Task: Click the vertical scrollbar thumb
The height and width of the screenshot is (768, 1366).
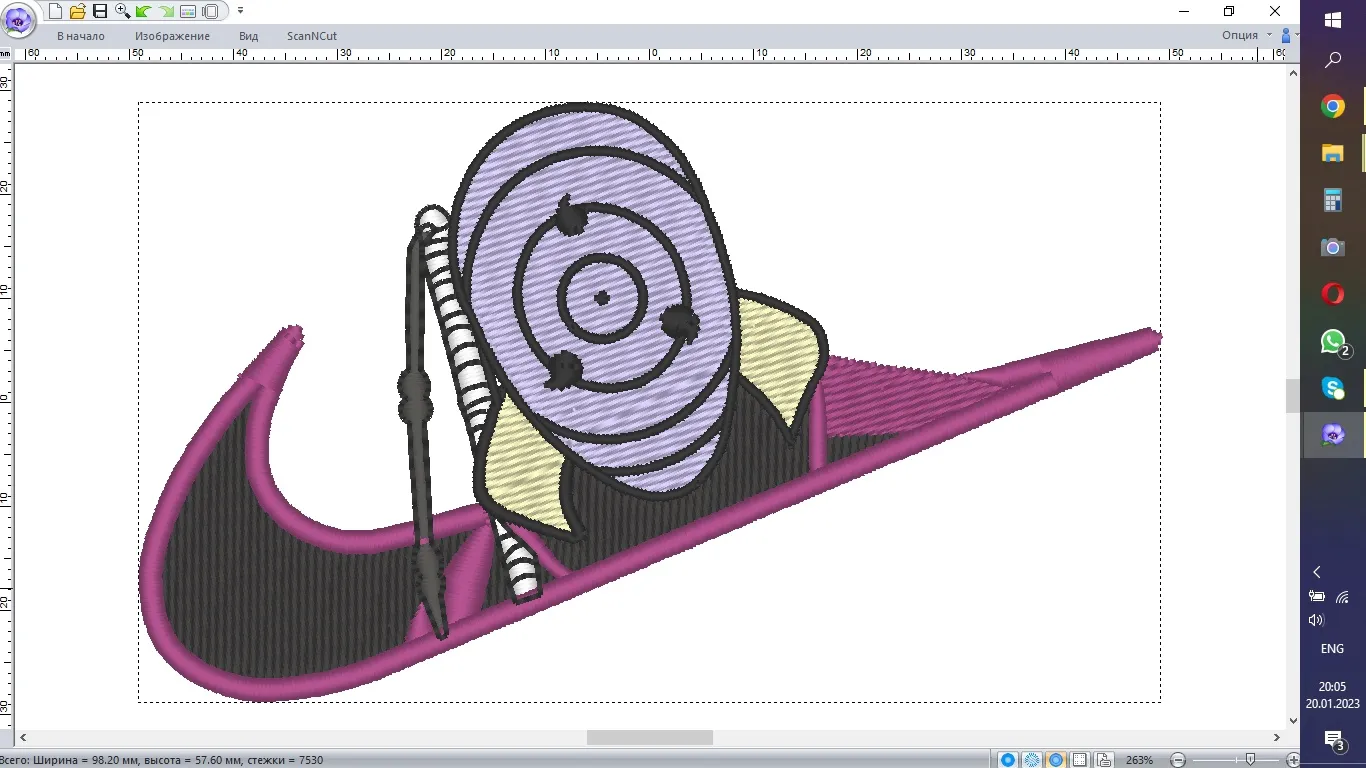Action: 1292,396
